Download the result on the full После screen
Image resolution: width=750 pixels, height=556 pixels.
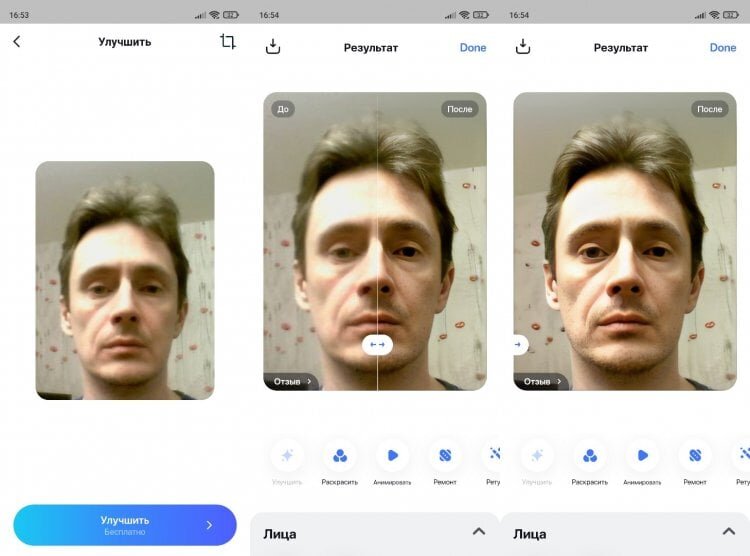tap(523, 46)
